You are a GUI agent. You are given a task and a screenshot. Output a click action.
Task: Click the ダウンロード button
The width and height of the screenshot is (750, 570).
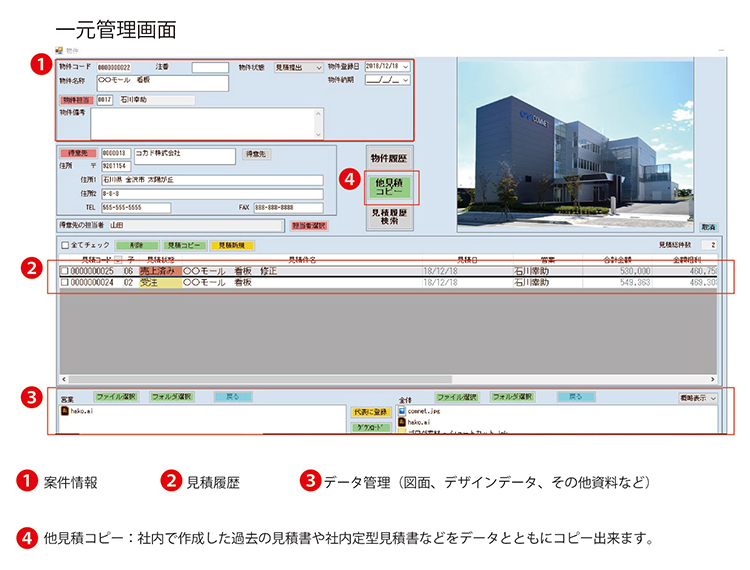pos(371,427)
